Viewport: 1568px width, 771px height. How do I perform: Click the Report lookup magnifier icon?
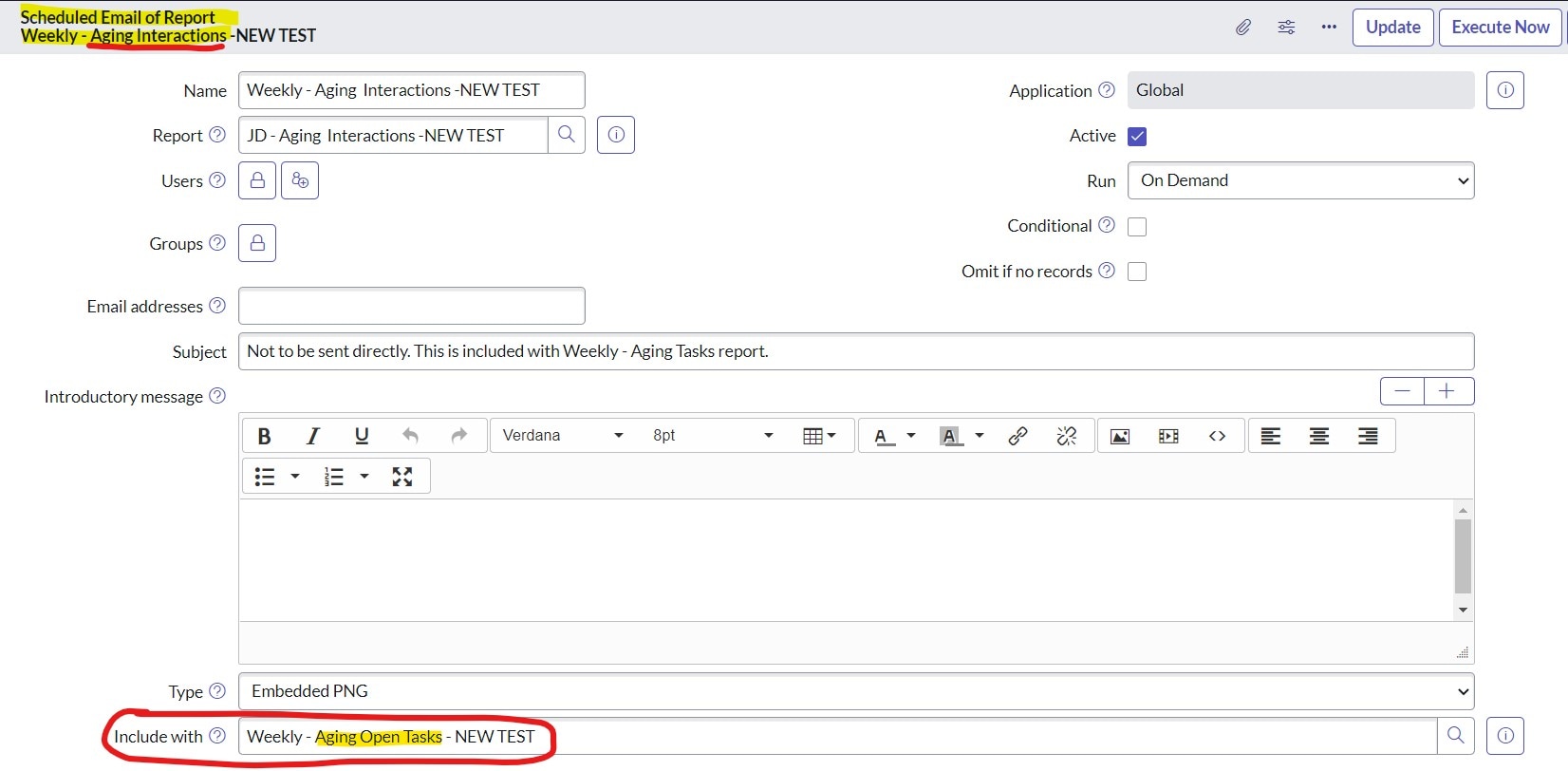pyautogui.click(x=567, y=135)
